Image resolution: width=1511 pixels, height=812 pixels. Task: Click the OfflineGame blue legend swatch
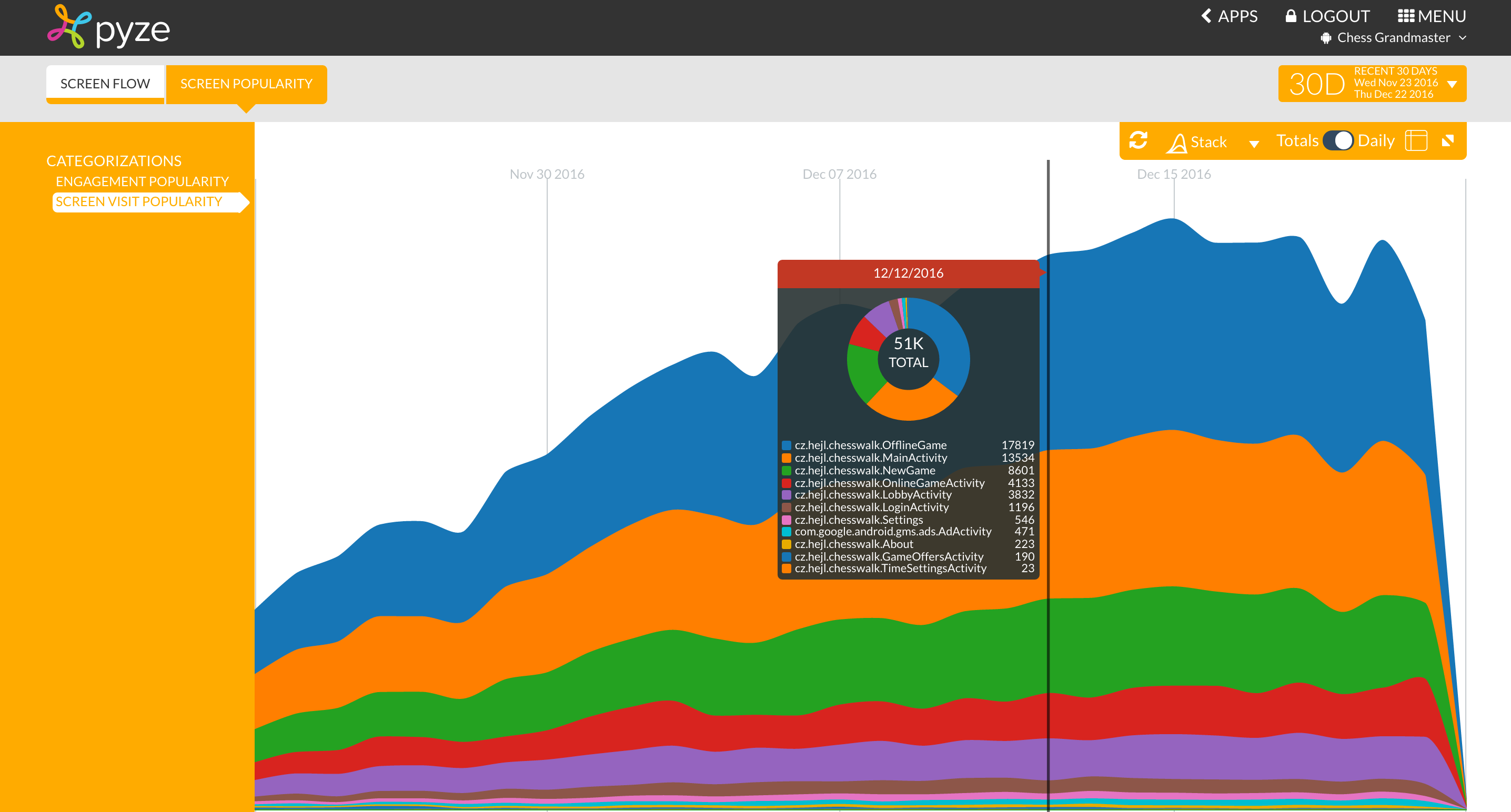787,445
